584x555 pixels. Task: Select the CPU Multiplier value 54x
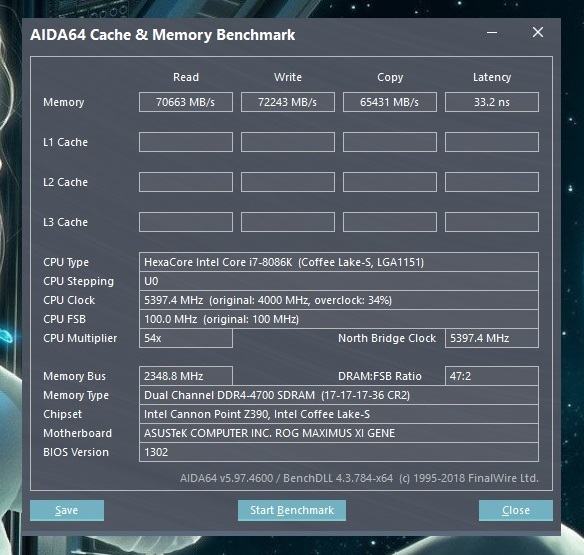(186, 338)
